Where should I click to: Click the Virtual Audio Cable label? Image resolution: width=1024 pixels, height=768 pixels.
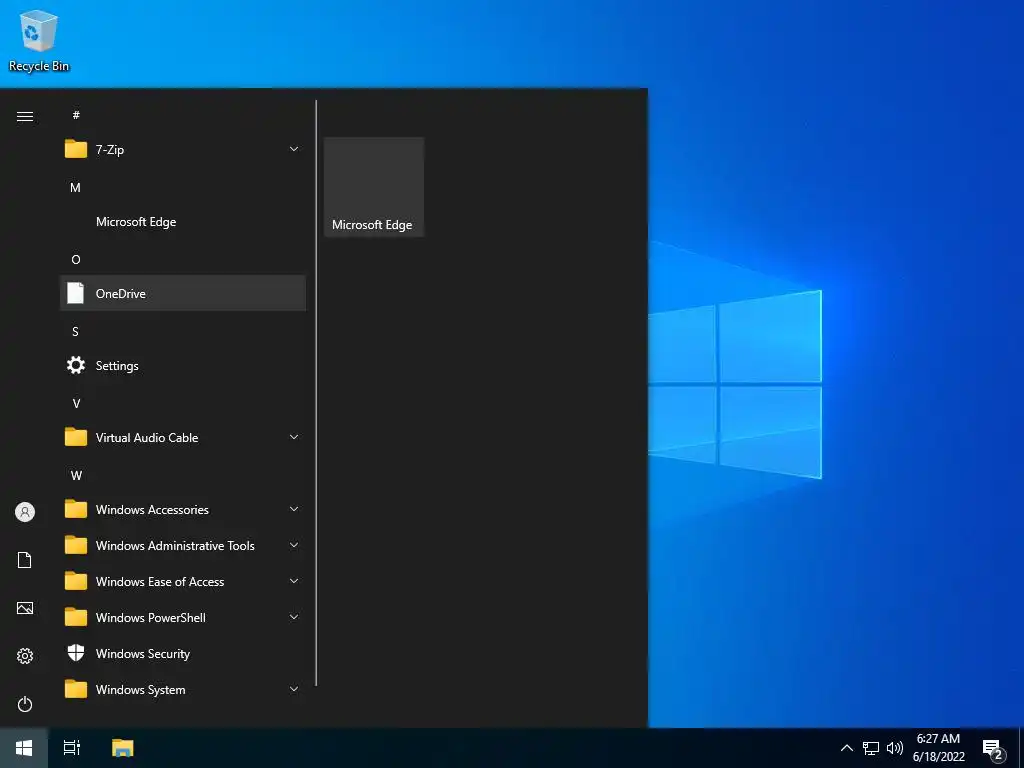coord(147,438)
